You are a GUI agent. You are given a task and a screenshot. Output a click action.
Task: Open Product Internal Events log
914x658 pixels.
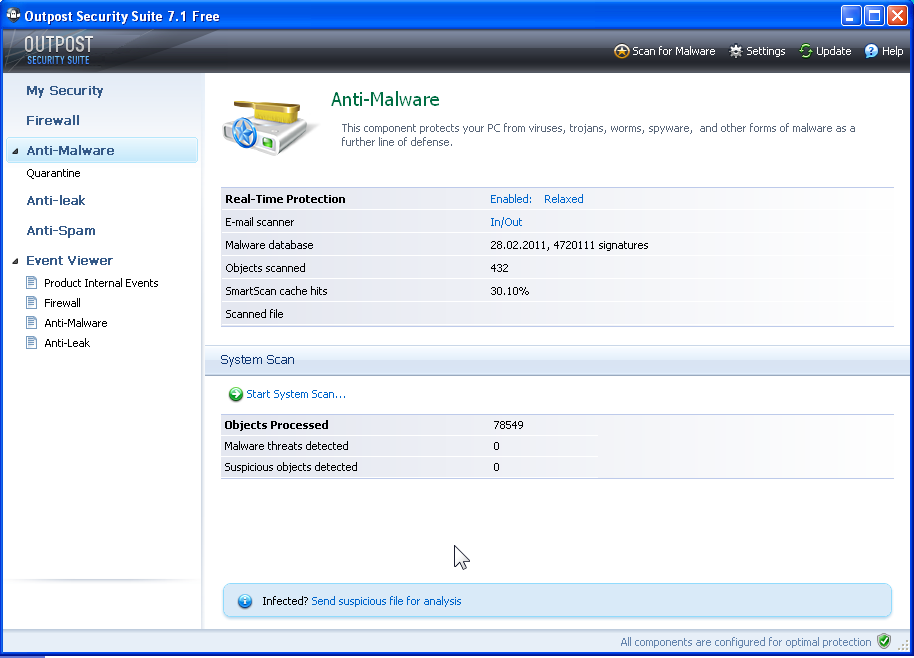pyautogui.click(x=101, y=283)
